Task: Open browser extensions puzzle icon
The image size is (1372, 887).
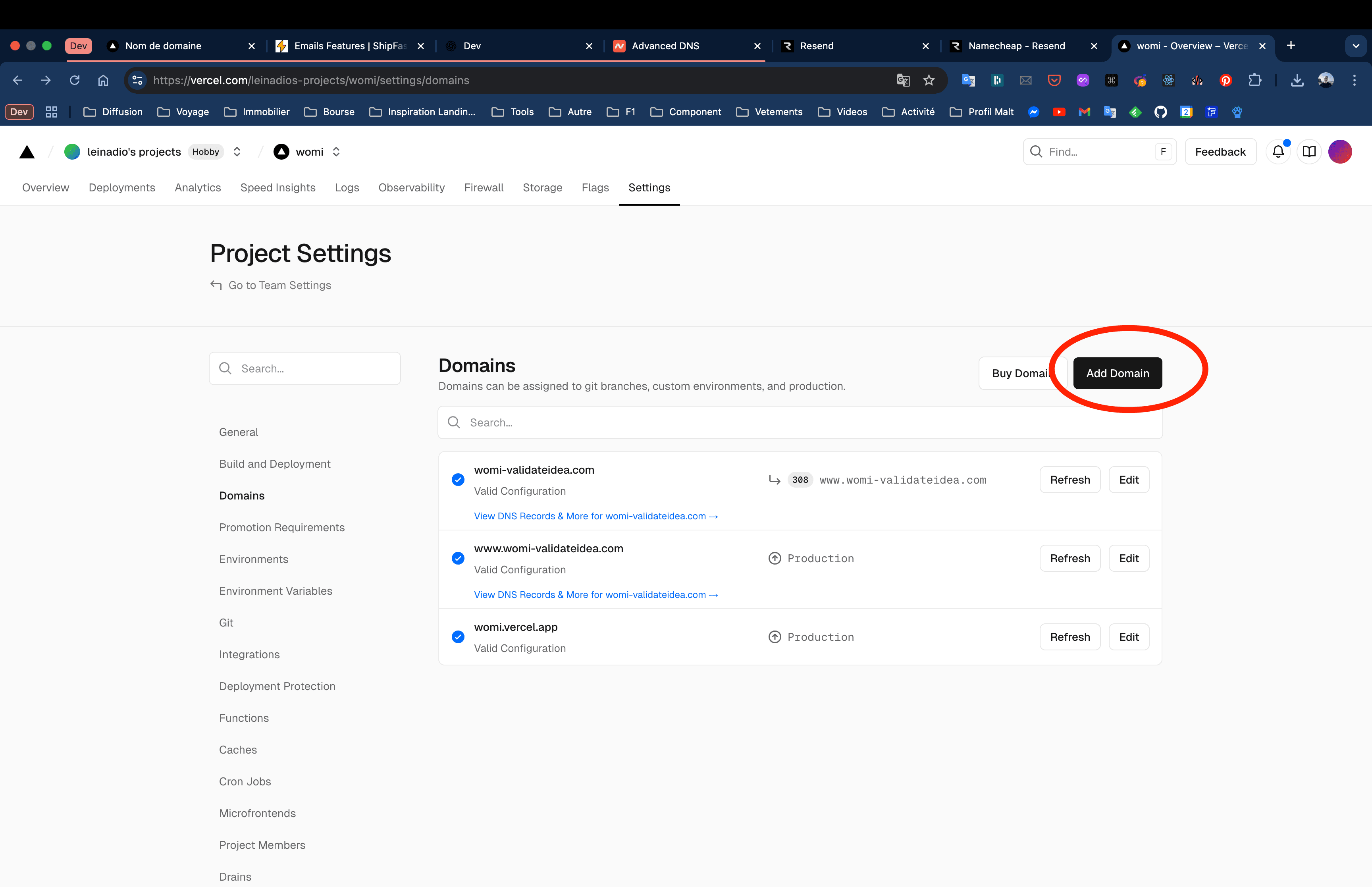Action: click(1254, 81)
